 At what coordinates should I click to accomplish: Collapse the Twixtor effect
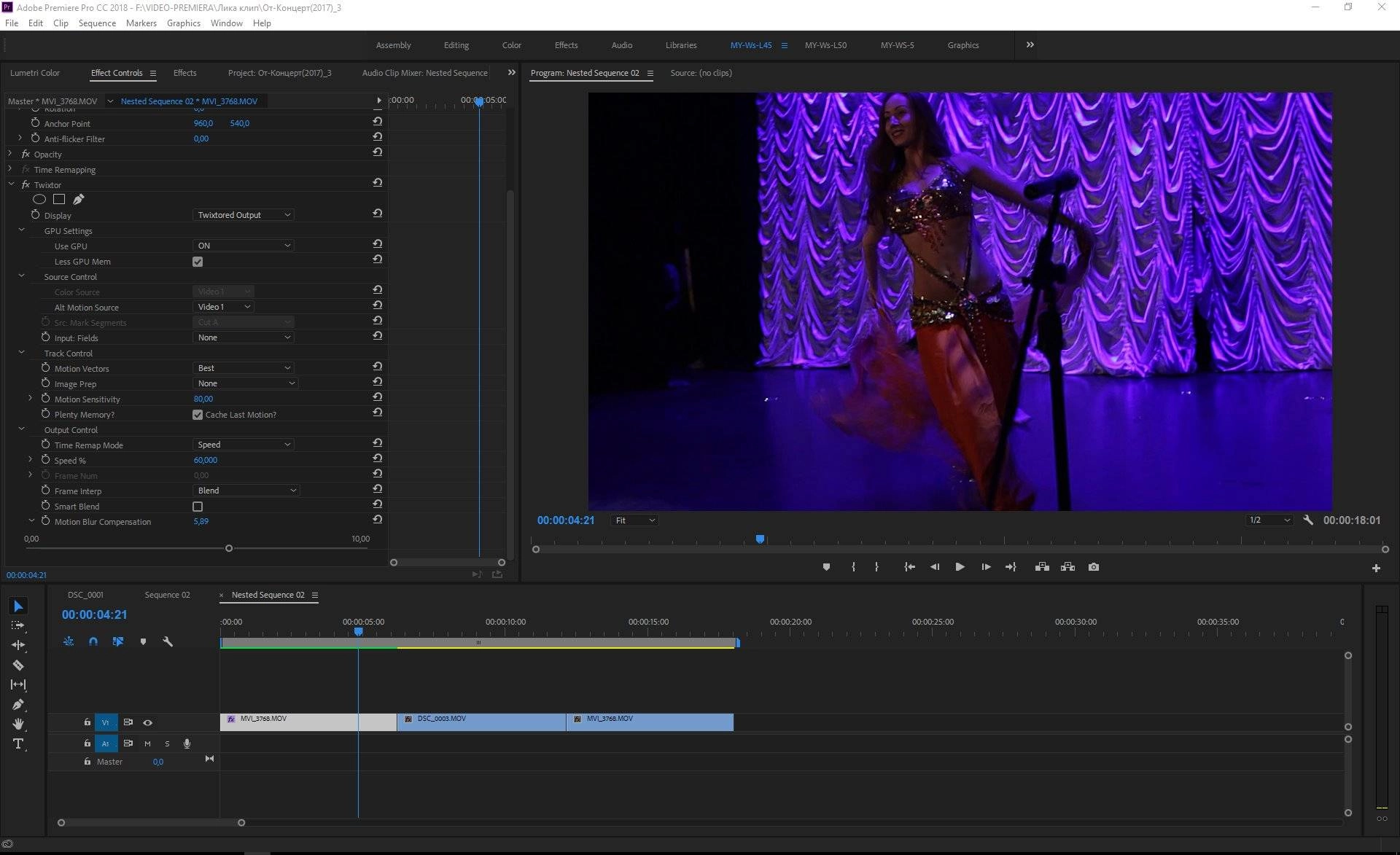(11, 184)
